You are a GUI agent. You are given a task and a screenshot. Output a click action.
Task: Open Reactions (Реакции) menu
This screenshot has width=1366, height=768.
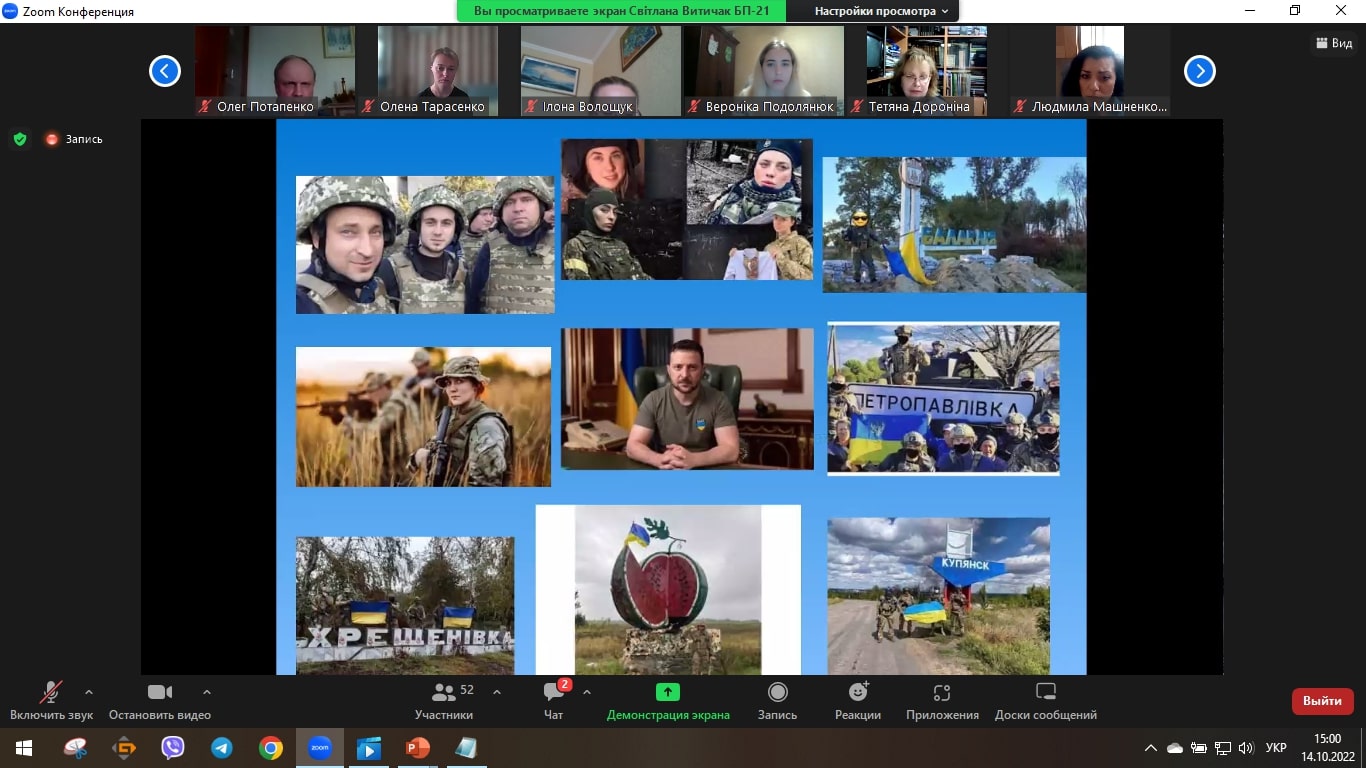pos(858,700)
